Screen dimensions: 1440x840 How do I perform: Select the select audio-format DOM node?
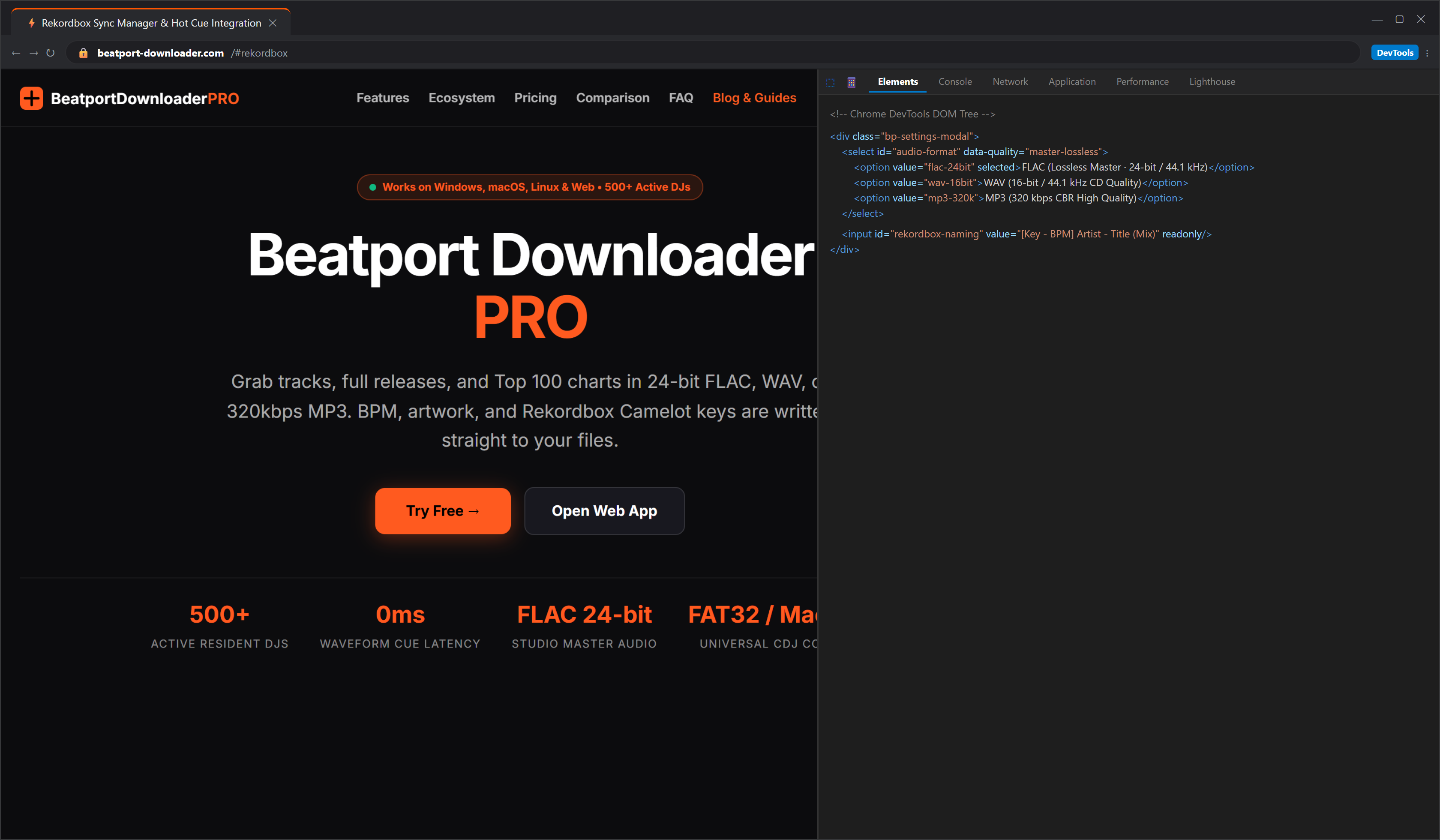point(975,151)
